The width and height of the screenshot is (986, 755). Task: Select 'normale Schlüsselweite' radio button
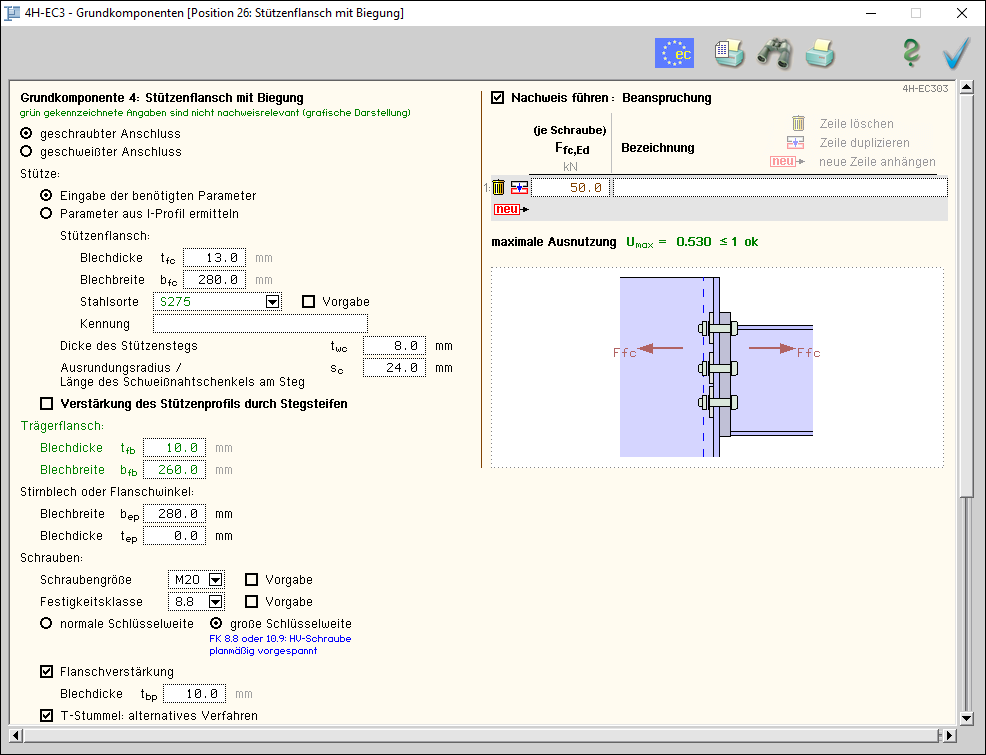click(46, 622)
